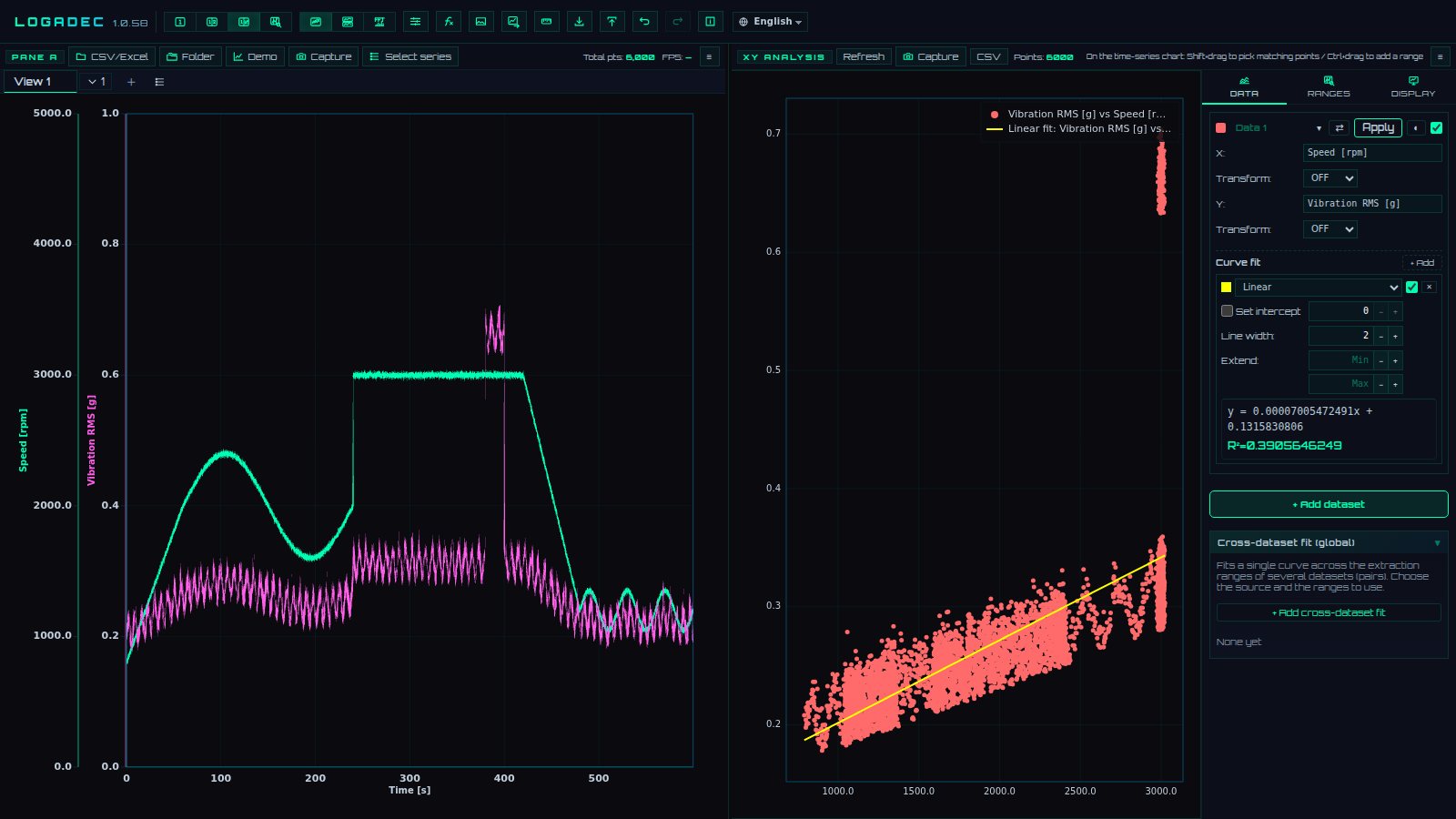Click the redo arrow icon
1456x819 pixels.
tap(677, 22)
